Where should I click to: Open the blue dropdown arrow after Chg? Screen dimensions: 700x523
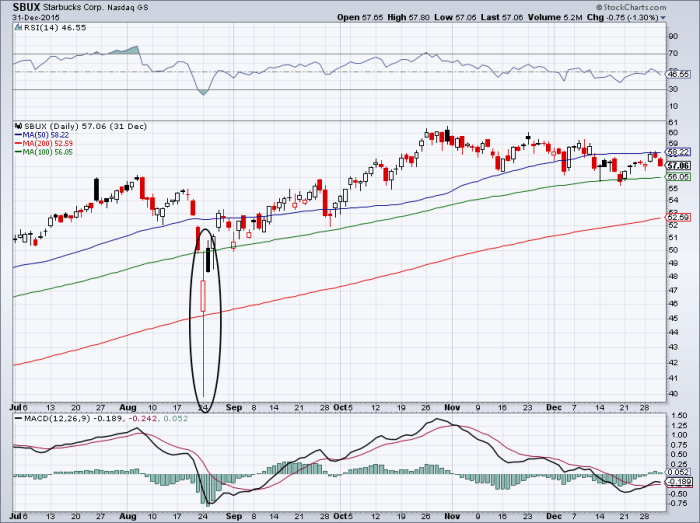663,18
